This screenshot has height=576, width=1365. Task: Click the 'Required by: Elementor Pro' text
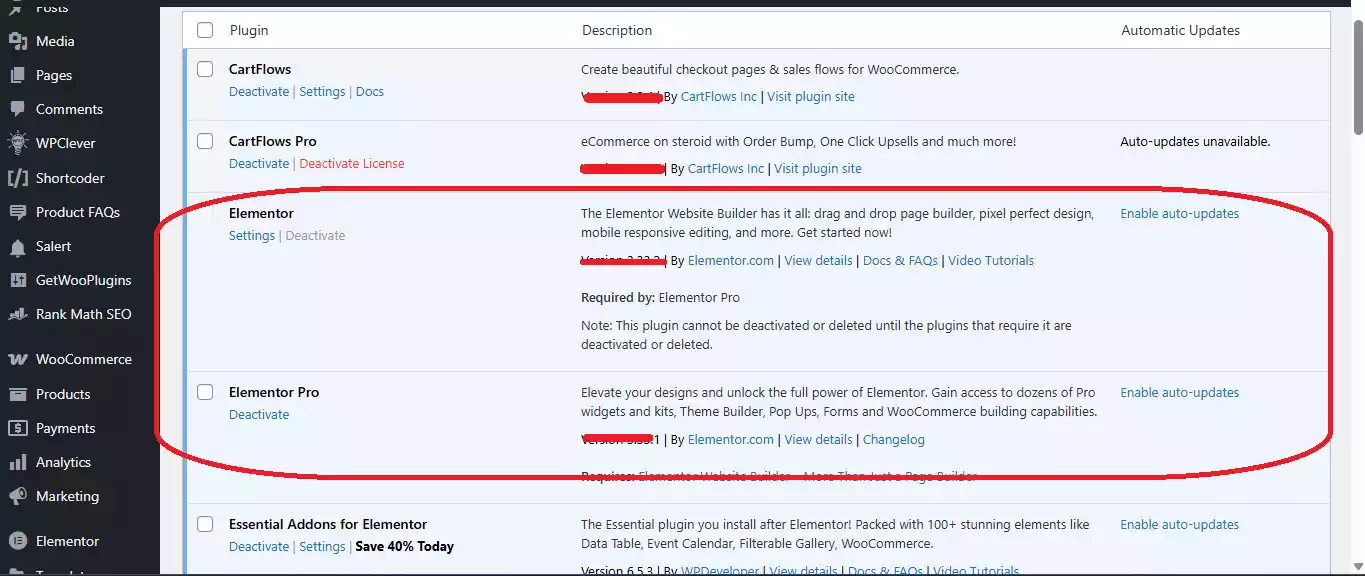pos(660,297)
